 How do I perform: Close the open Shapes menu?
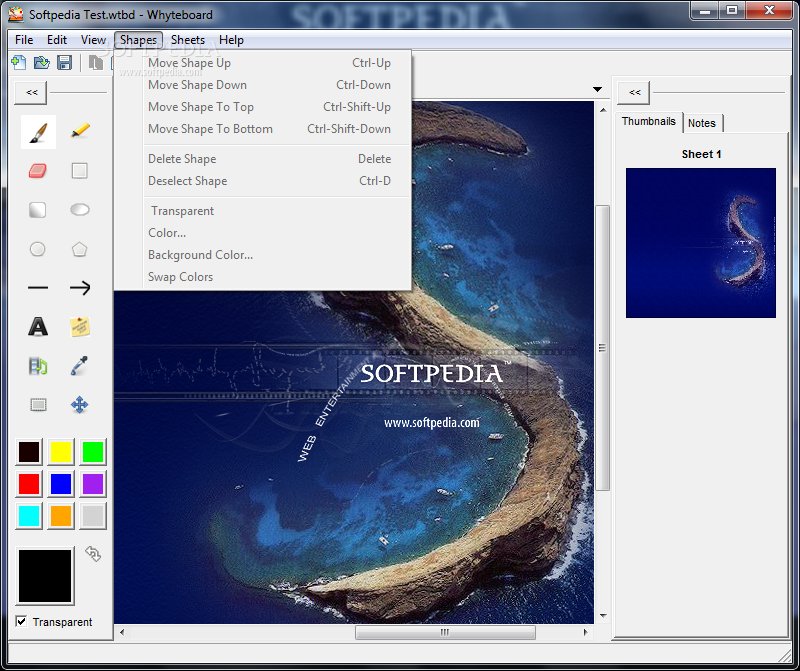tap(138, 40)
